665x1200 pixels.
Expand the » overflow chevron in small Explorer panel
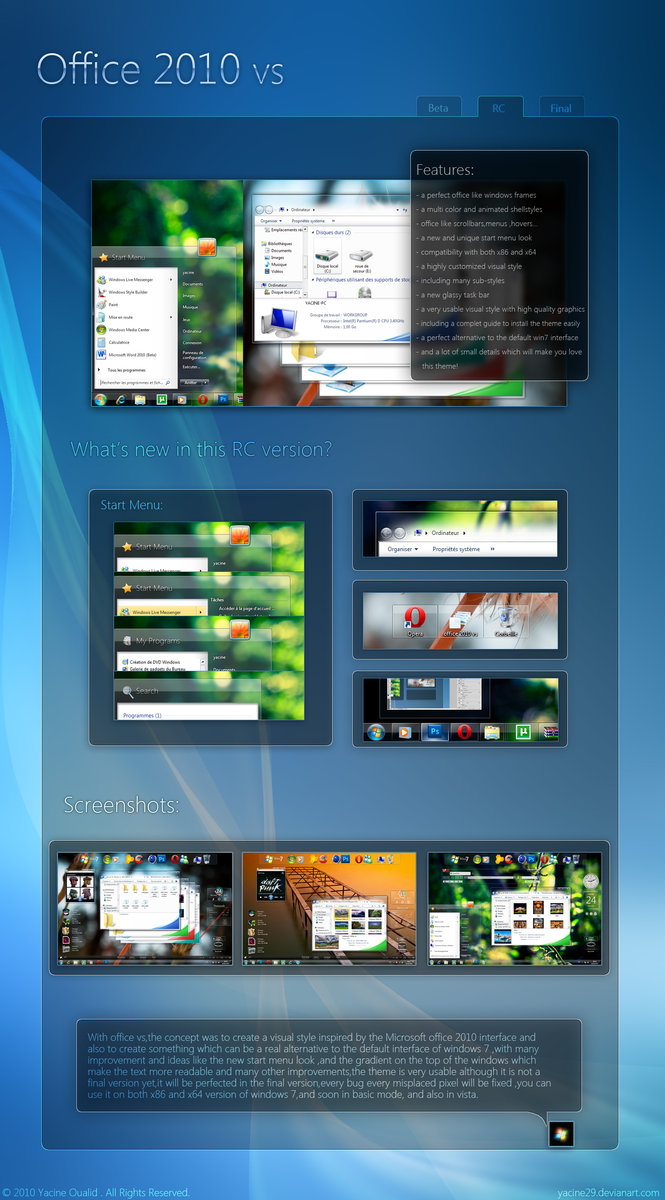(x=493, y=549)
